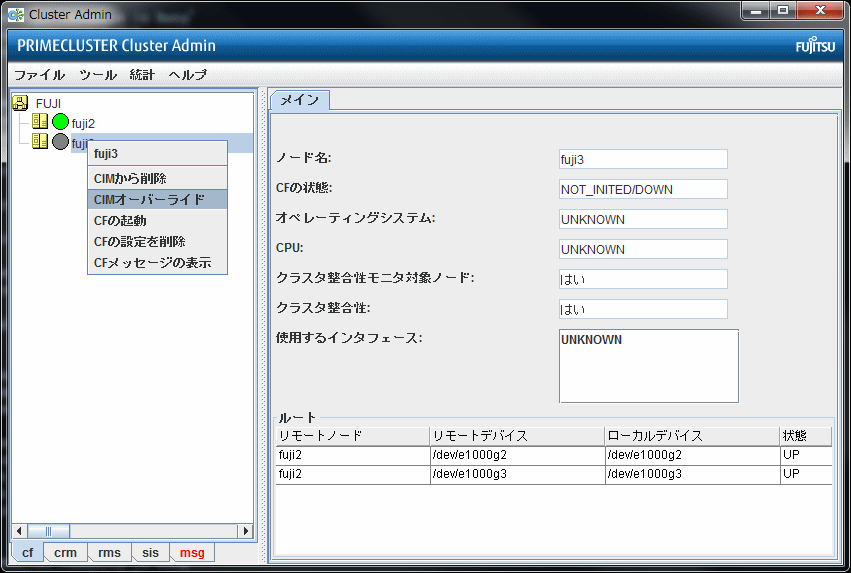Switch to the red msg tab
Image resolution: width=851 pixels, height=573 pixels.
coord(192,552)
